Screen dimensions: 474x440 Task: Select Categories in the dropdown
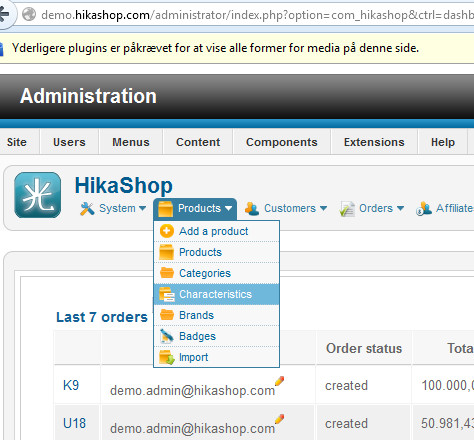tap(216, 273)
